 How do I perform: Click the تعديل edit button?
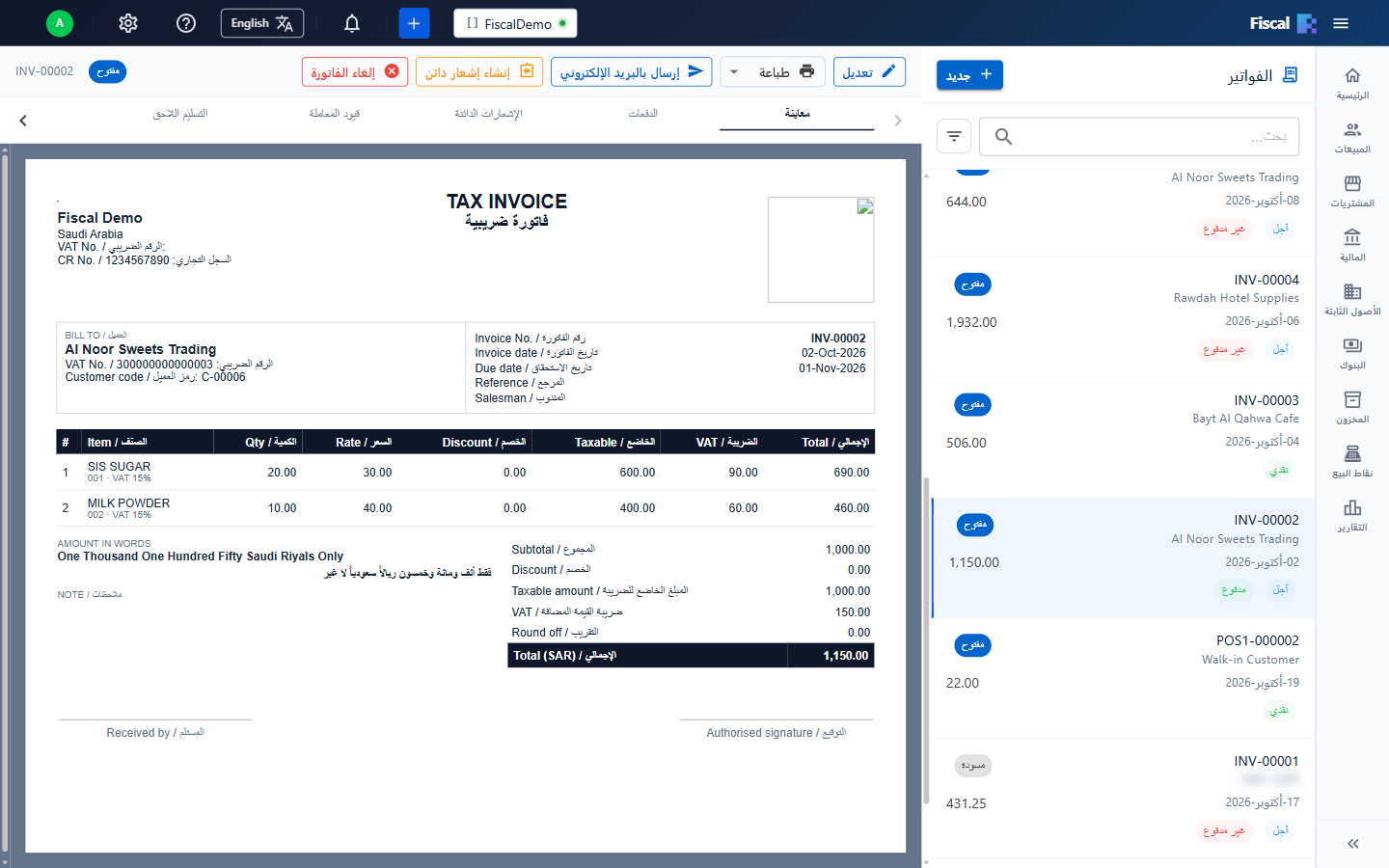point(869,72)
